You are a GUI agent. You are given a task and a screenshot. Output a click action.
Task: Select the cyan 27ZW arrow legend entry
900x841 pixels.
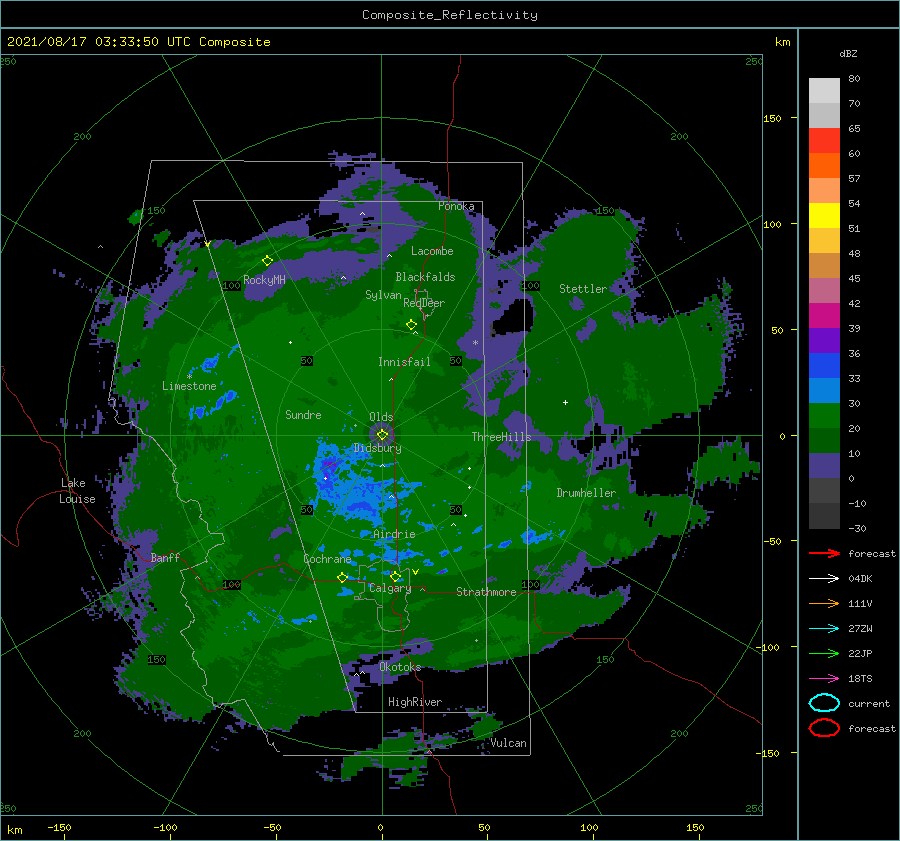pyautogui.click(x=824, y=629)
